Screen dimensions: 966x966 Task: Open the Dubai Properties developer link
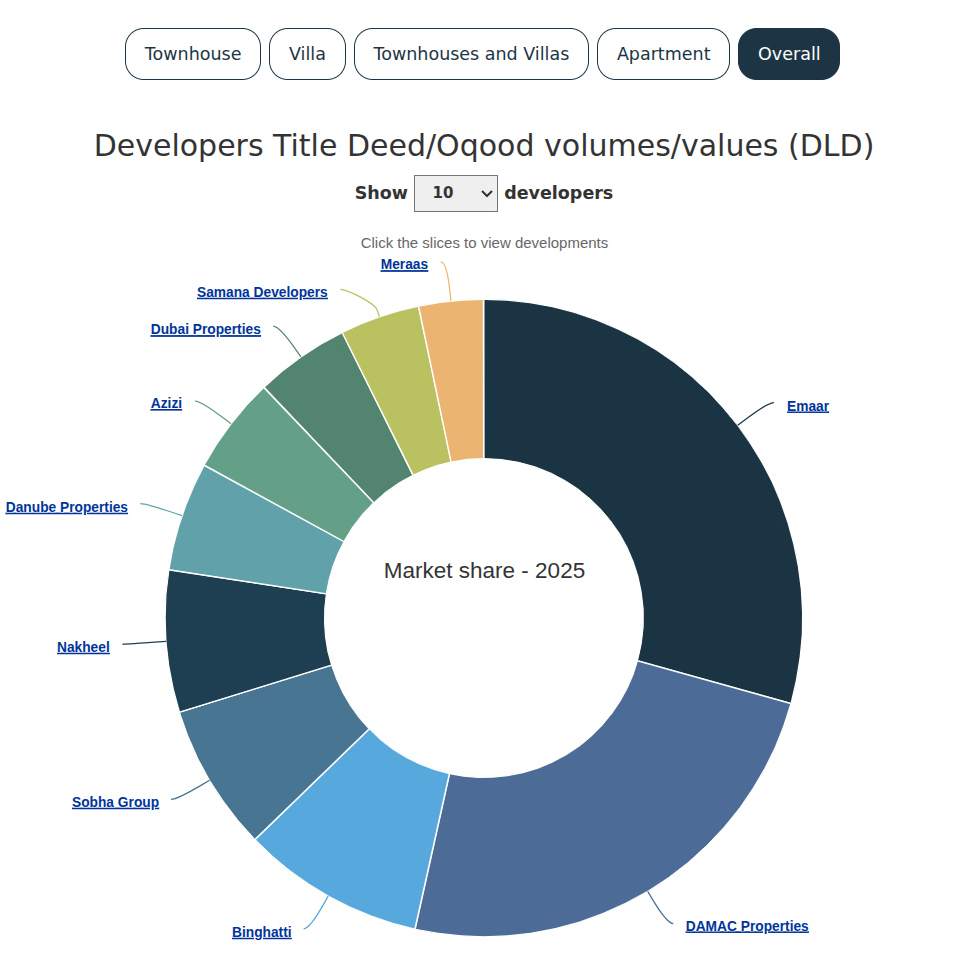(x=205, y=329)
